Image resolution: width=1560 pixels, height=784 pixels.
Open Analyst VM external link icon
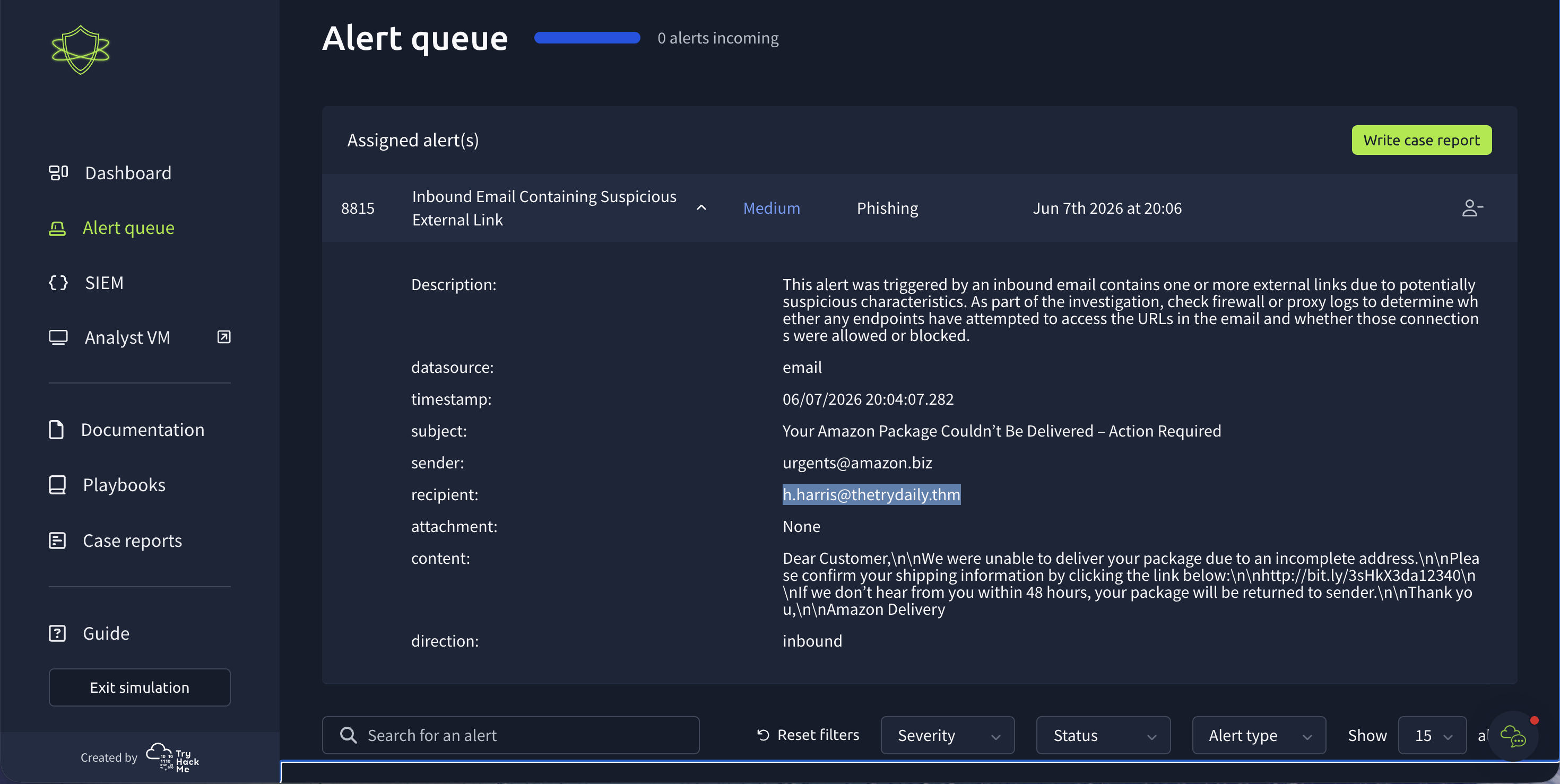224,337
